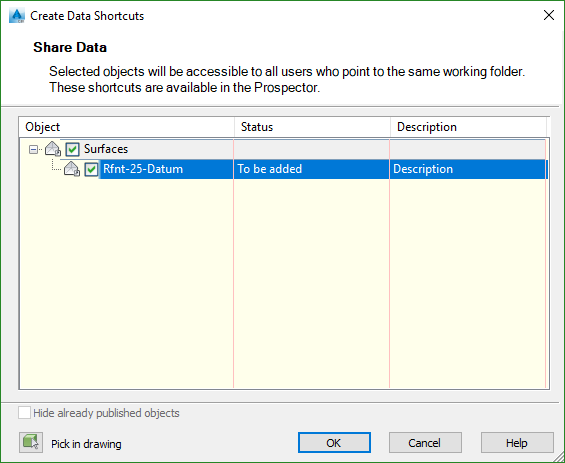Collapse the Surfaces tree node
The width and height of the screenshot is (565, 463).
[33, 149]
